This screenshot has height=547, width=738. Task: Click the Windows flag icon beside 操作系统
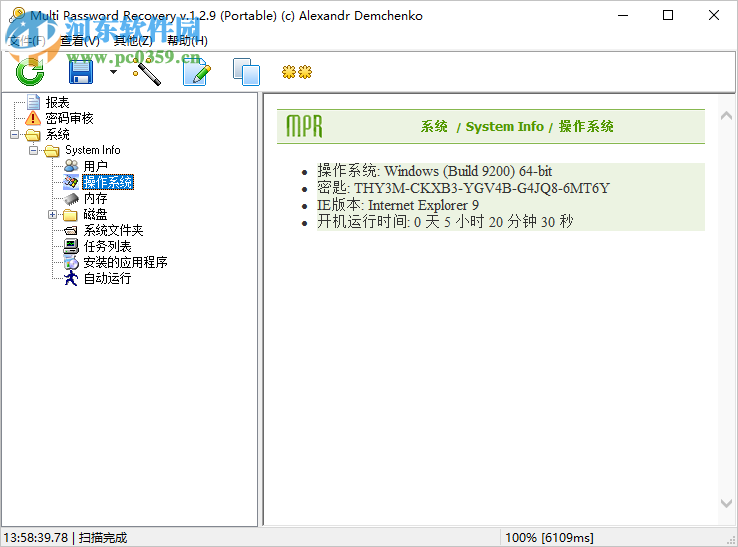71,182
